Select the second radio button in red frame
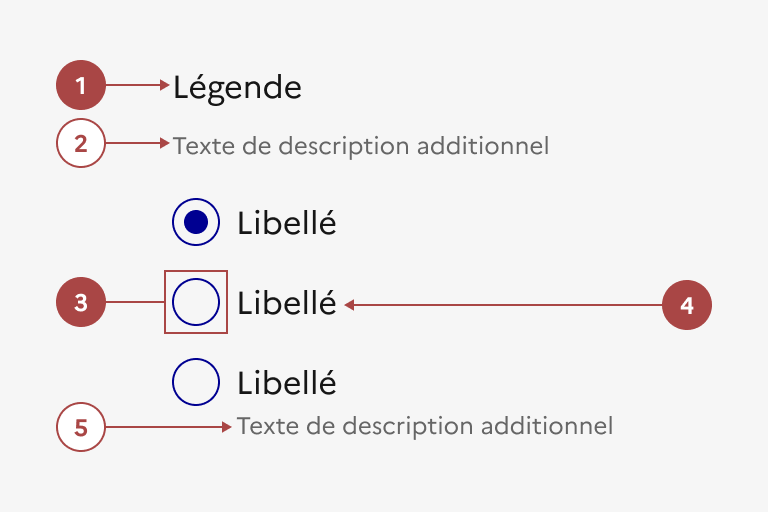Image resolution: width=768 pixels, height=512 pixels. 196,302
